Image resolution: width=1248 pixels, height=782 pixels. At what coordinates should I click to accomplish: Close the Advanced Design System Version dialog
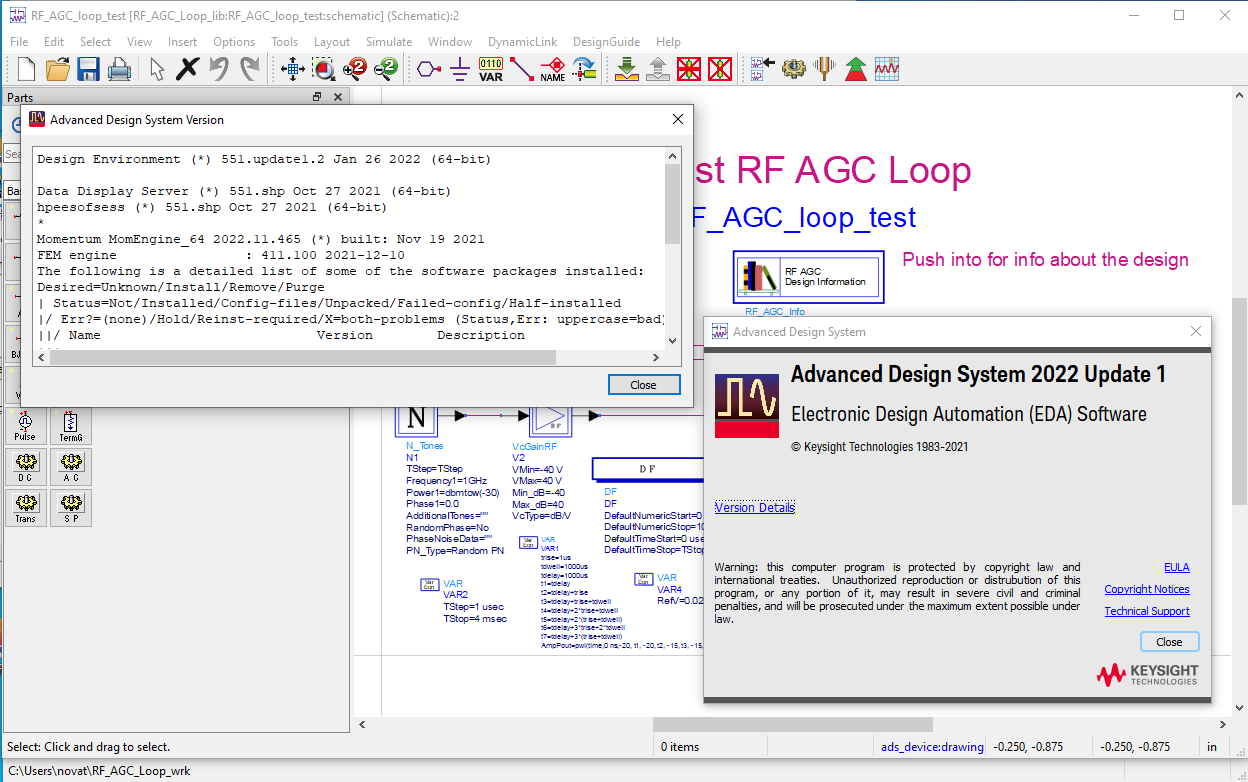coord(644,385)
